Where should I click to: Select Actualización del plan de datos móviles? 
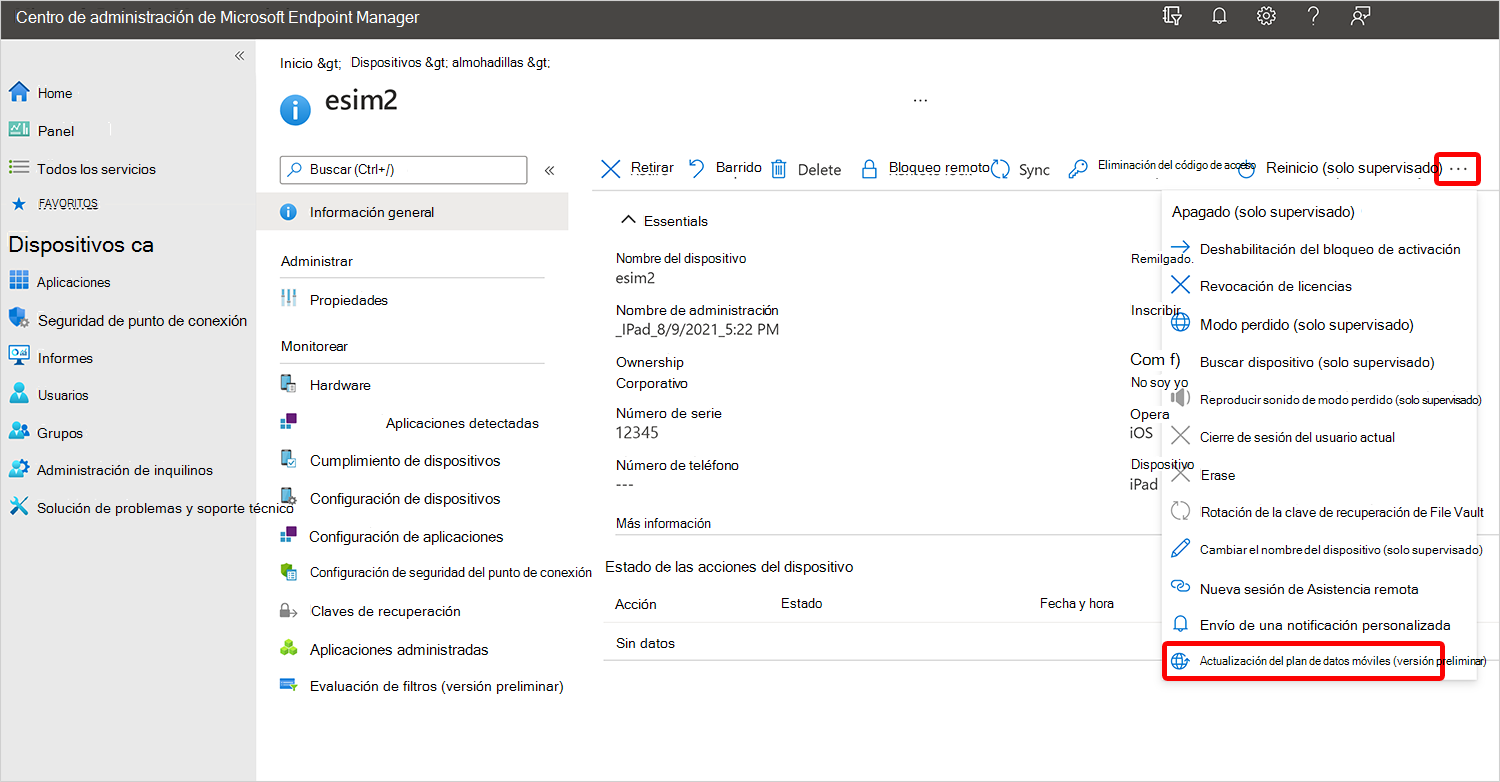(x=1304, y=662)
